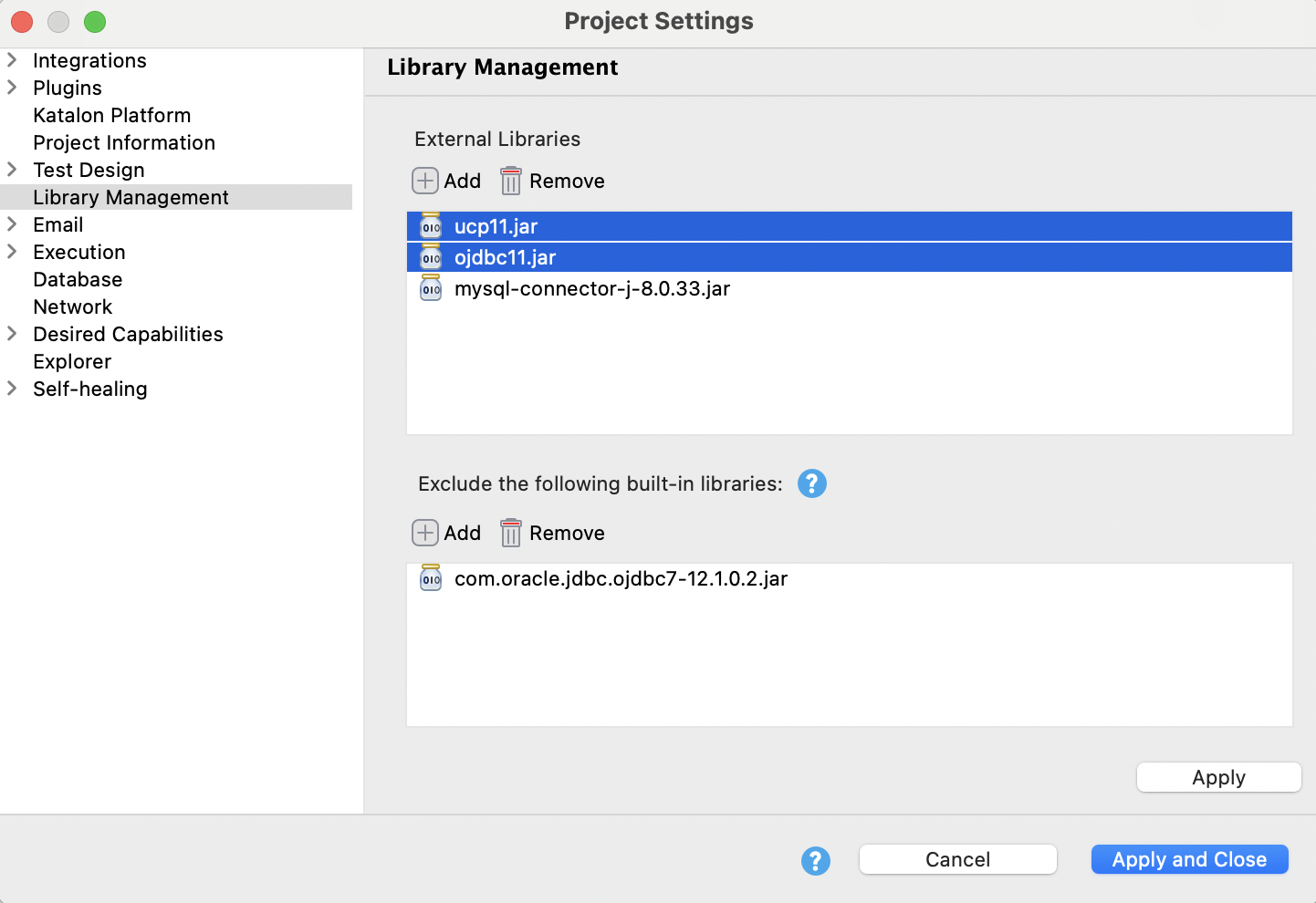Go to Project Information settings

pos(124,142)
